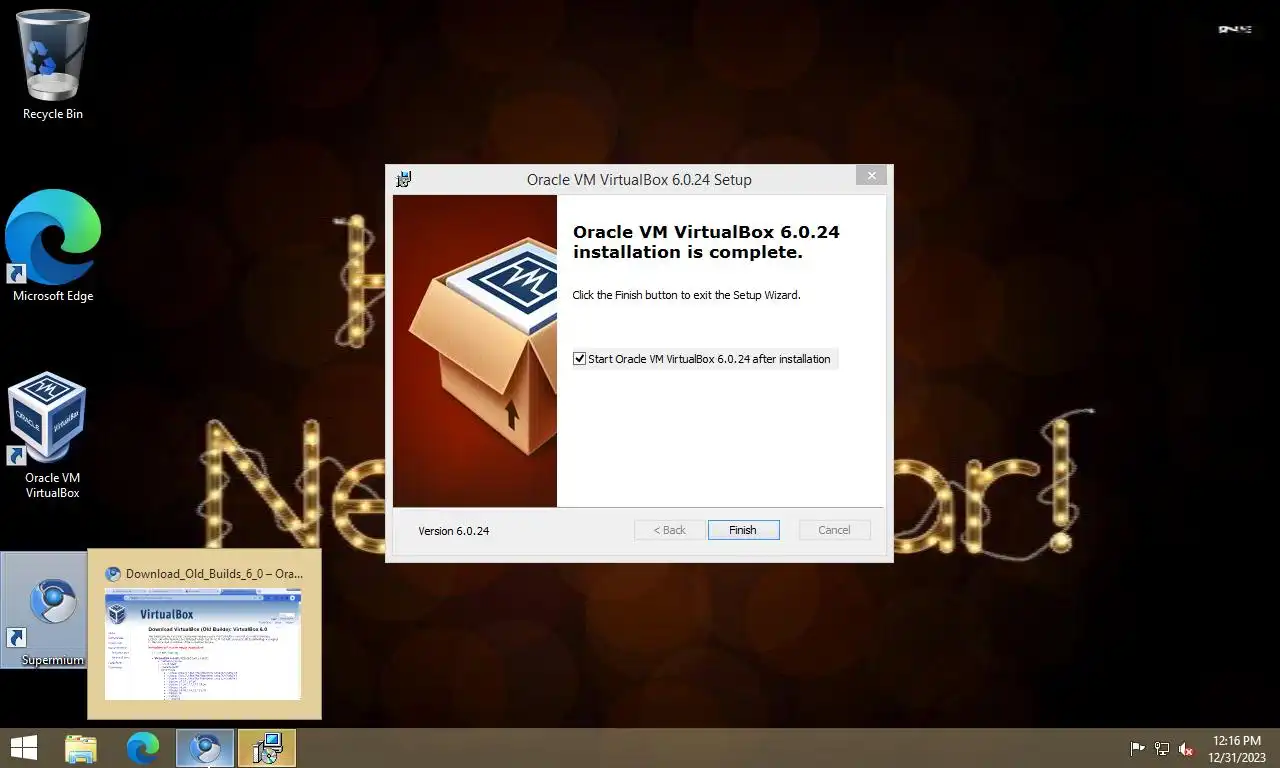
Task: Click the Finish button in Setup wizard
Action: click(x=743, y=530)
